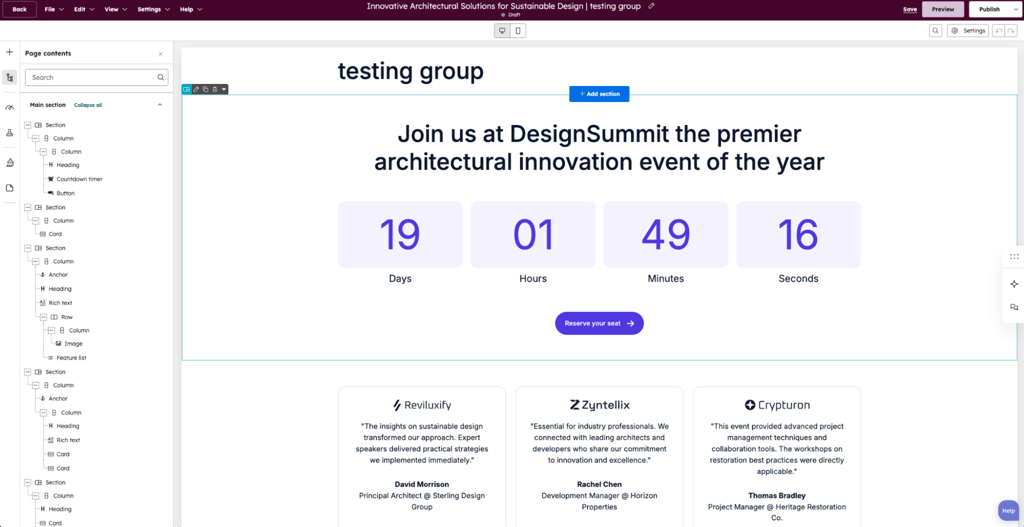Click the Publish button
Image resolution: width=1024 pixels, height=527 pixels.
[989, 9]
